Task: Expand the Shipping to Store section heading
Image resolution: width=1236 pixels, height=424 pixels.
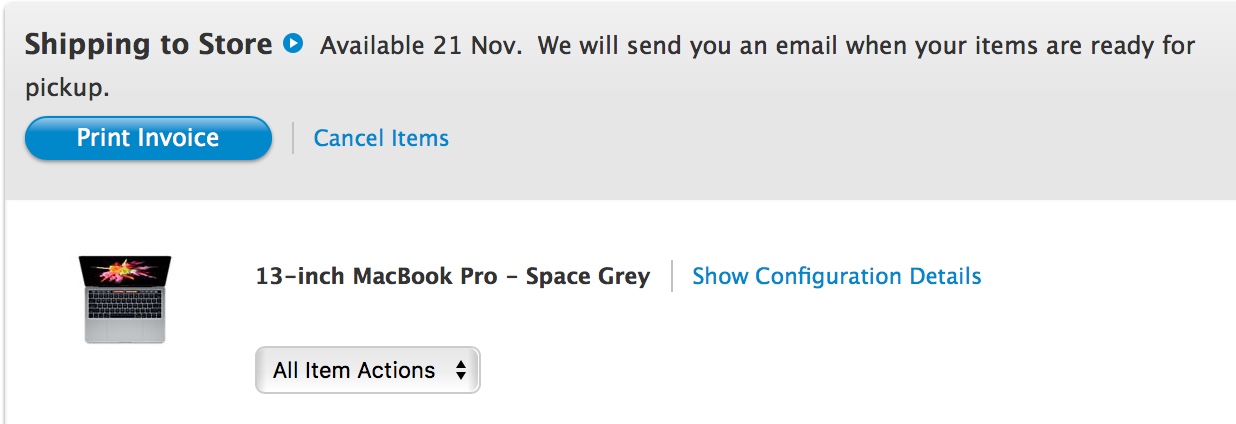Action: click(x=148, y=44)
